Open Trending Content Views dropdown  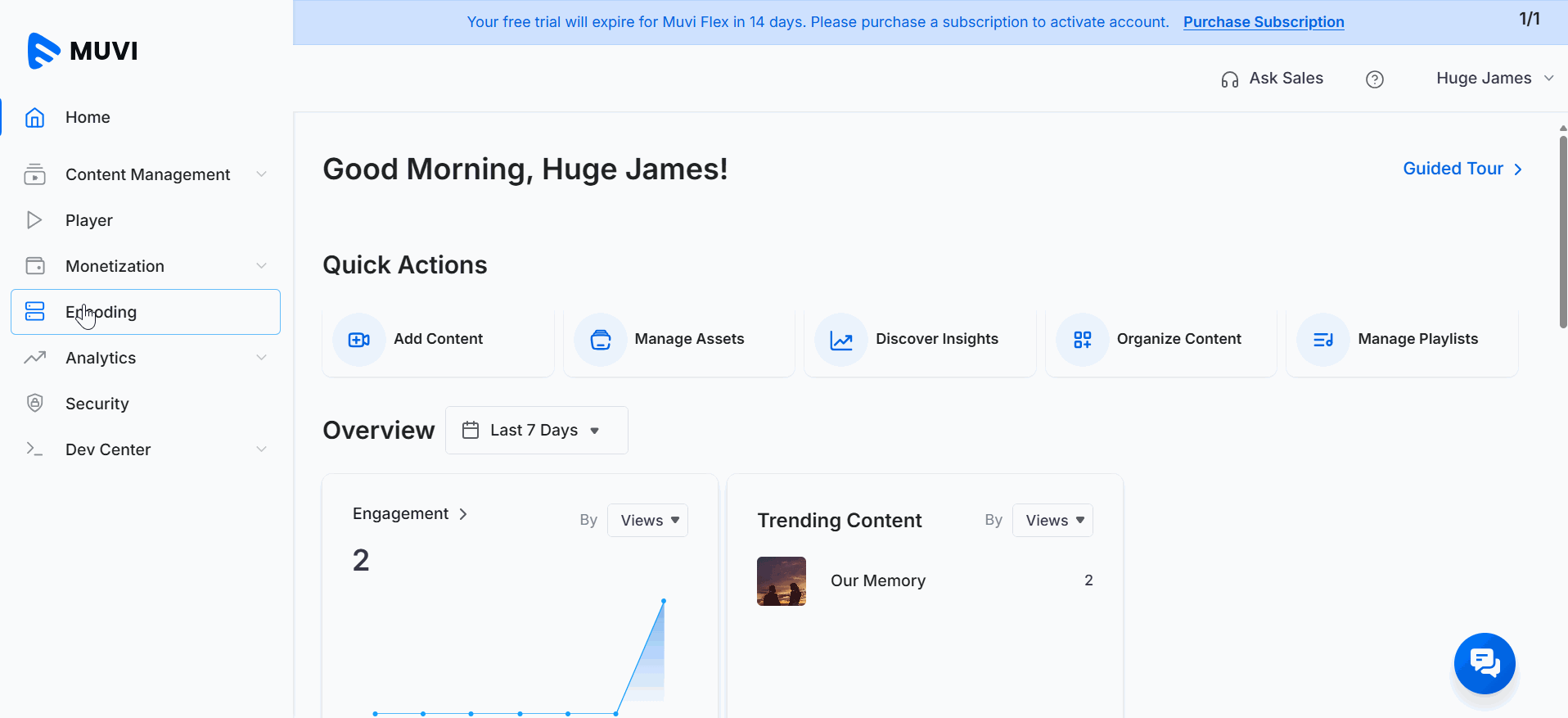(1052, 521)
